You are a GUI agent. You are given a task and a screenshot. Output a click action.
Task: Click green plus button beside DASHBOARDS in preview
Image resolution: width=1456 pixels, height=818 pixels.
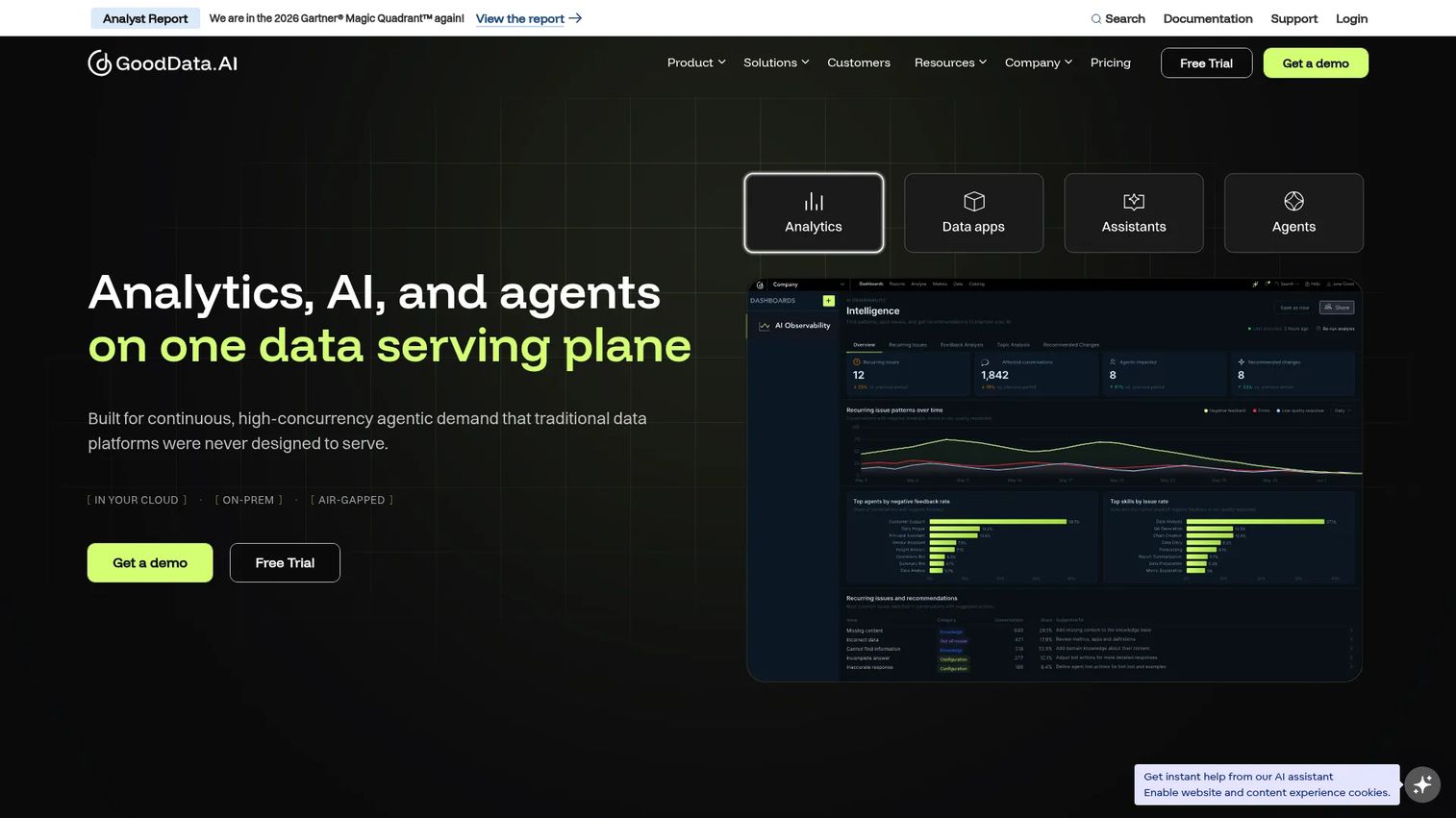point(828,301)
